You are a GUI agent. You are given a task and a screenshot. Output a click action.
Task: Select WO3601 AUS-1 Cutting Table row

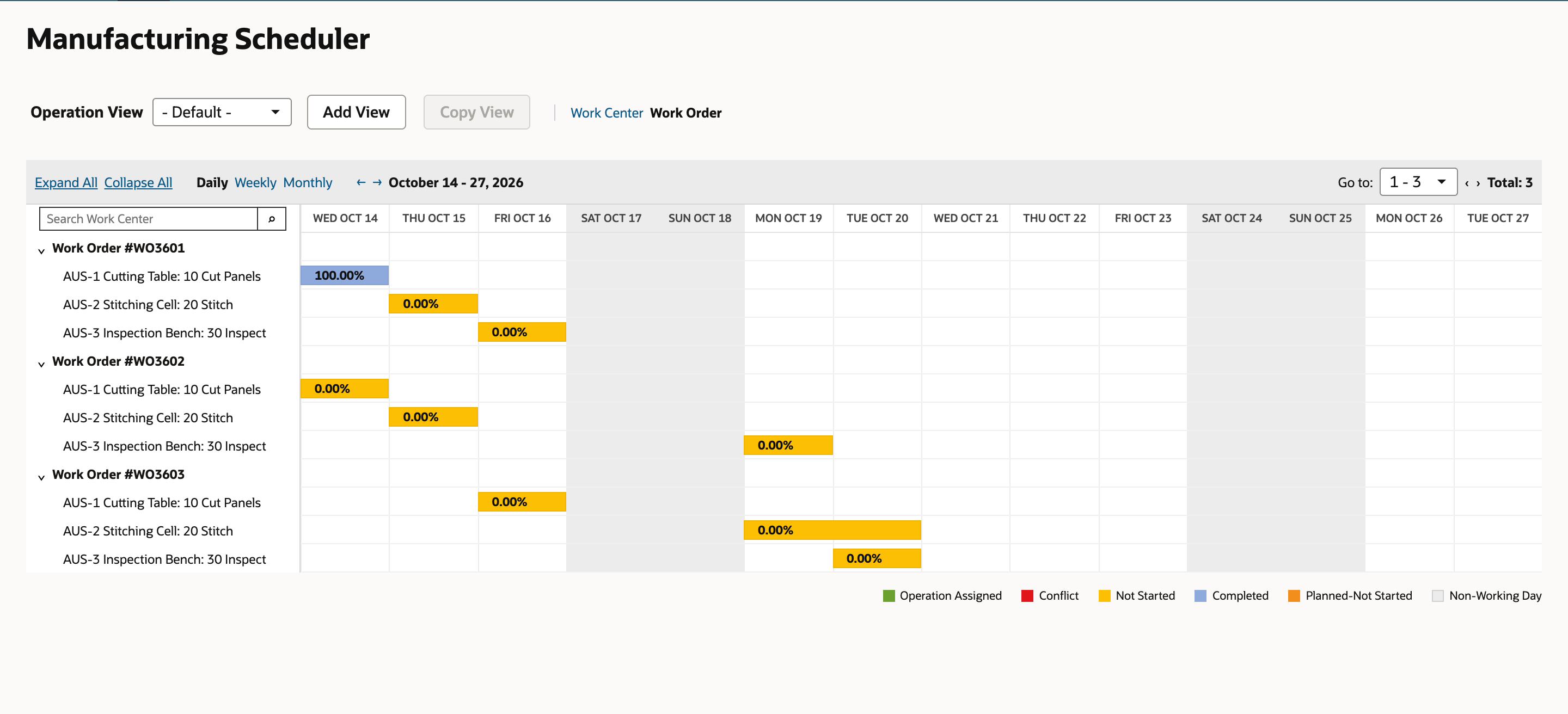[x=162, y=276]
